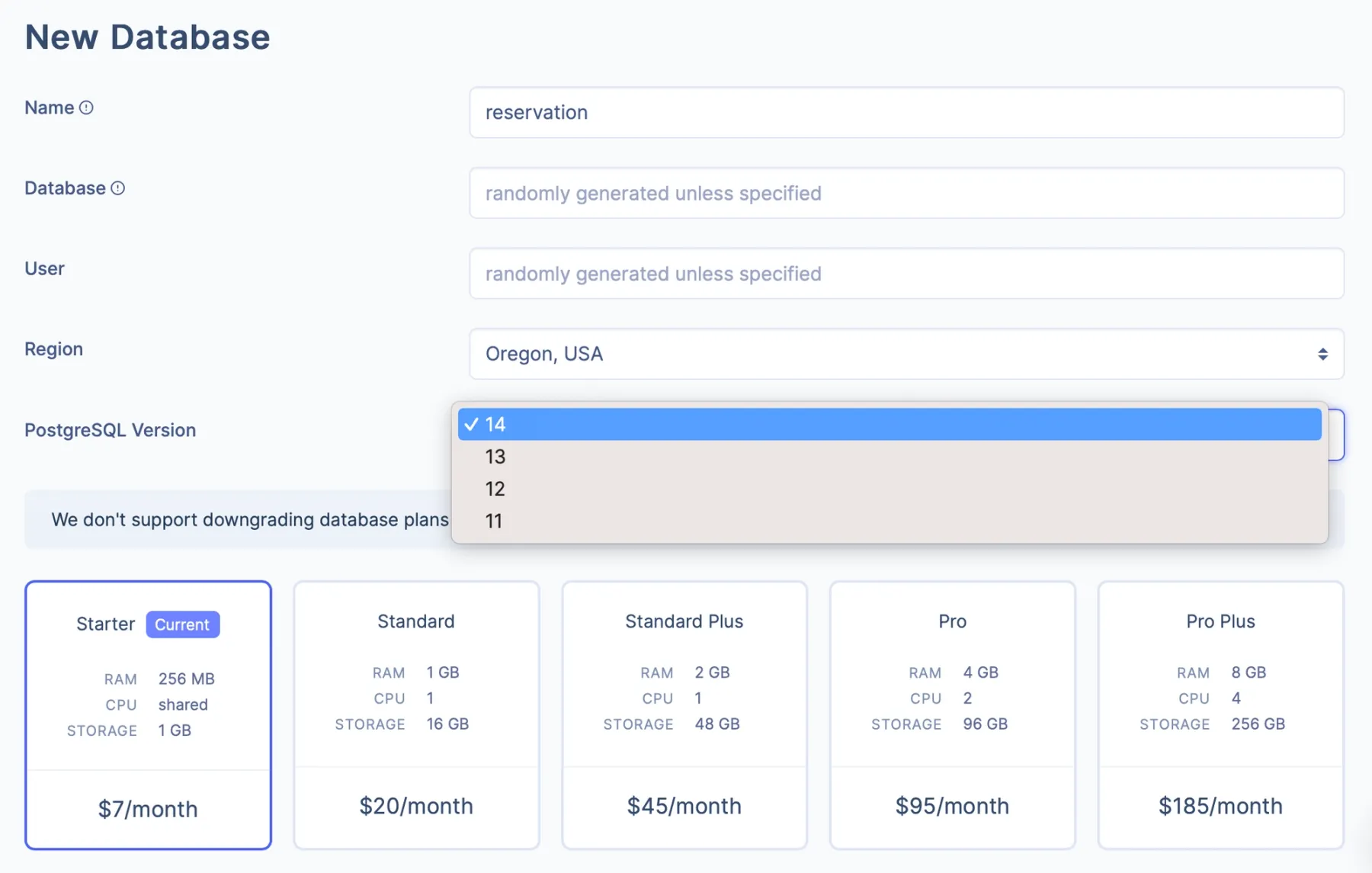Click the New Database page heading
Viewport: 1372px width, 873px height.
click(x=147, y=37)
